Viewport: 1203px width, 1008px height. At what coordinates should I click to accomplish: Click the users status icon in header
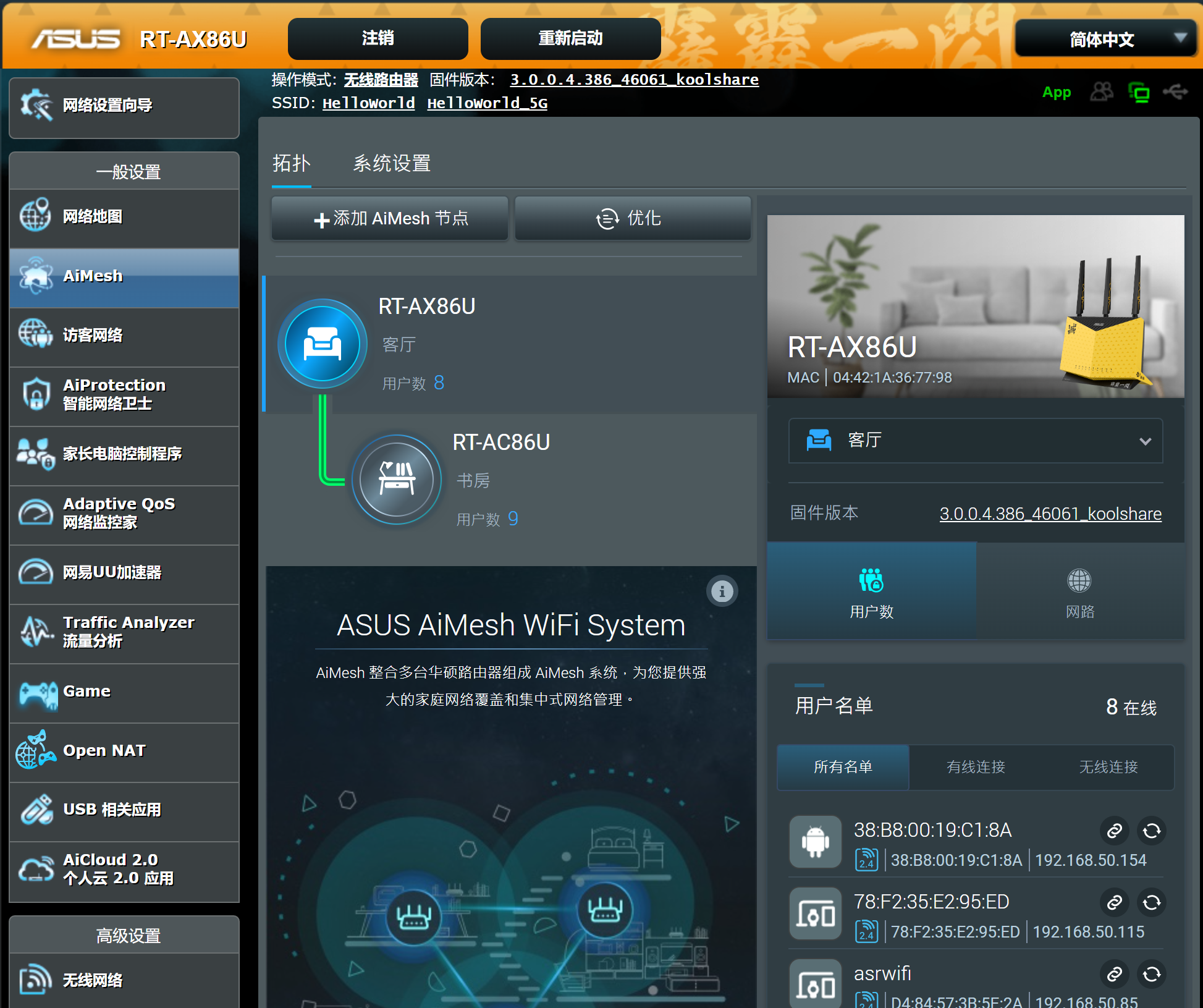point(1102,92)
